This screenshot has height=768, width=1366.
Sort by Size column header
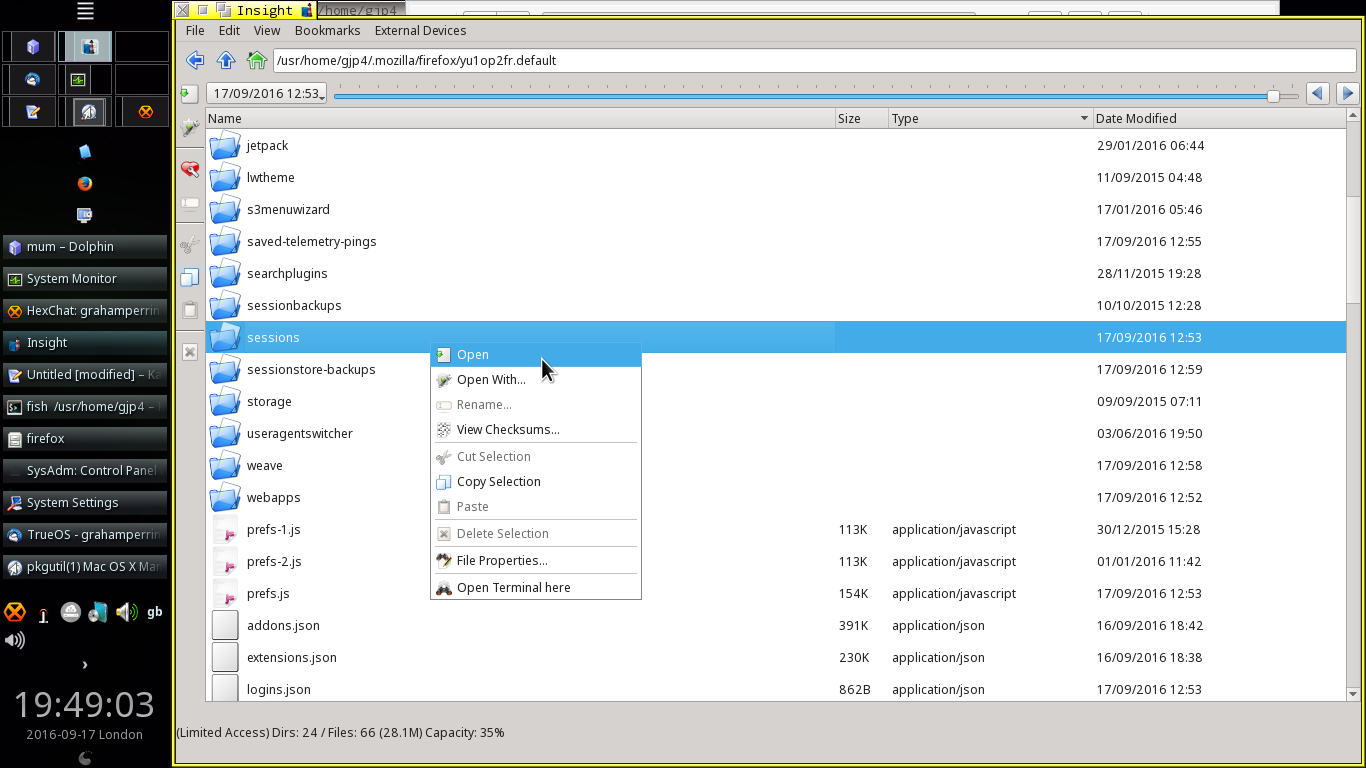pyautogui.click(x=862, y=118)
